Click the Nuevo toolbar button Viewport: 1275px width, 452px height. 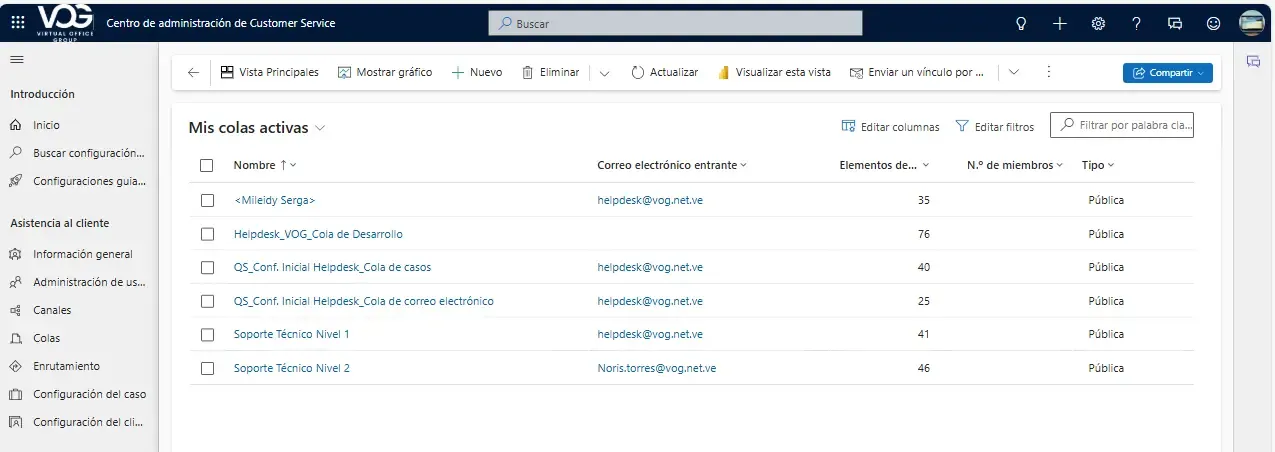tap(477, 72)
